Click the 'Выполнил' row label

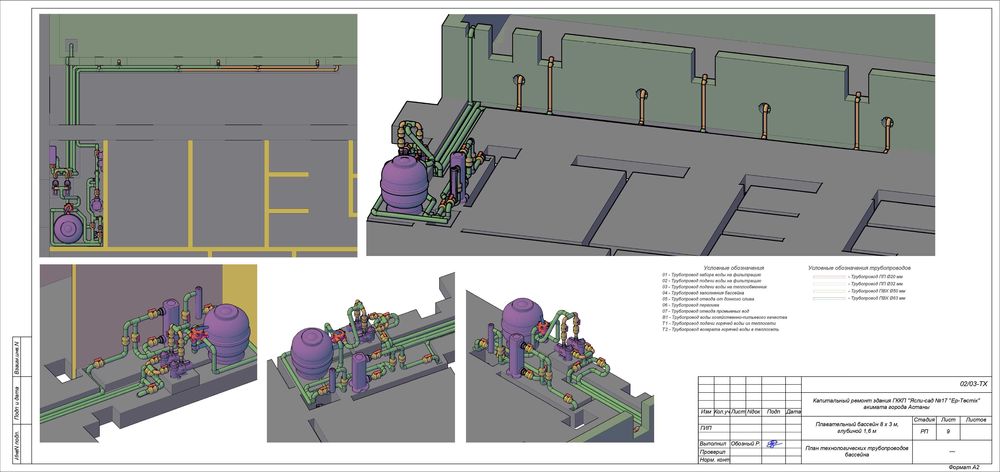tap(714, 443)
